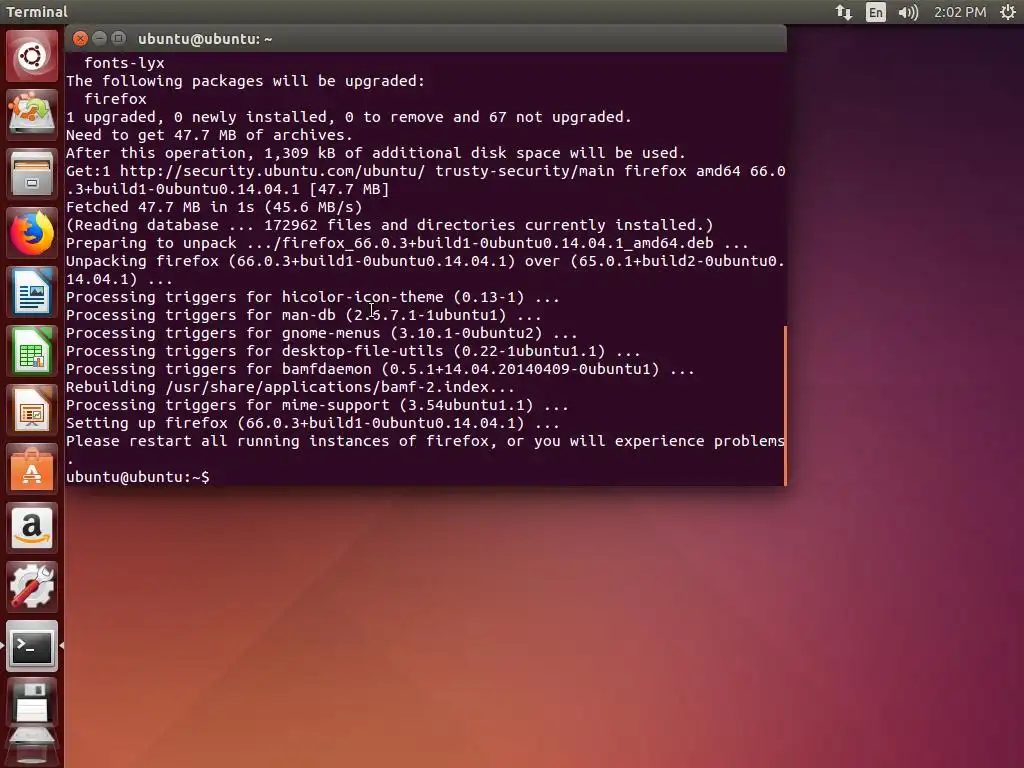1024x768 pixels.
Task: Open Ubuntu Software Center from the launcher
Action: pos(32,469)
